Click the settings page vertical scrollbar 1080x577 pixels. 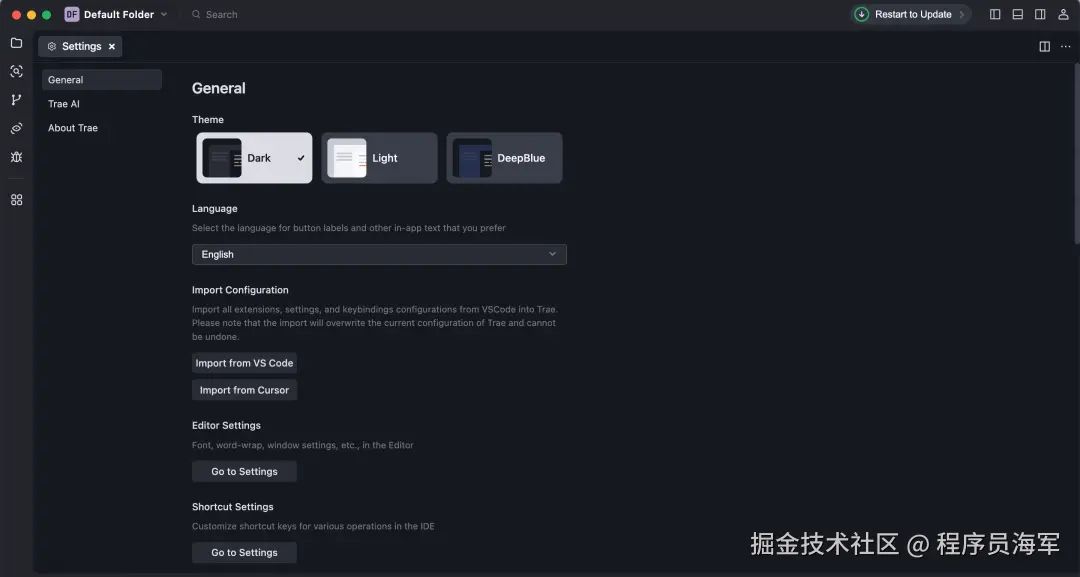1076,153
